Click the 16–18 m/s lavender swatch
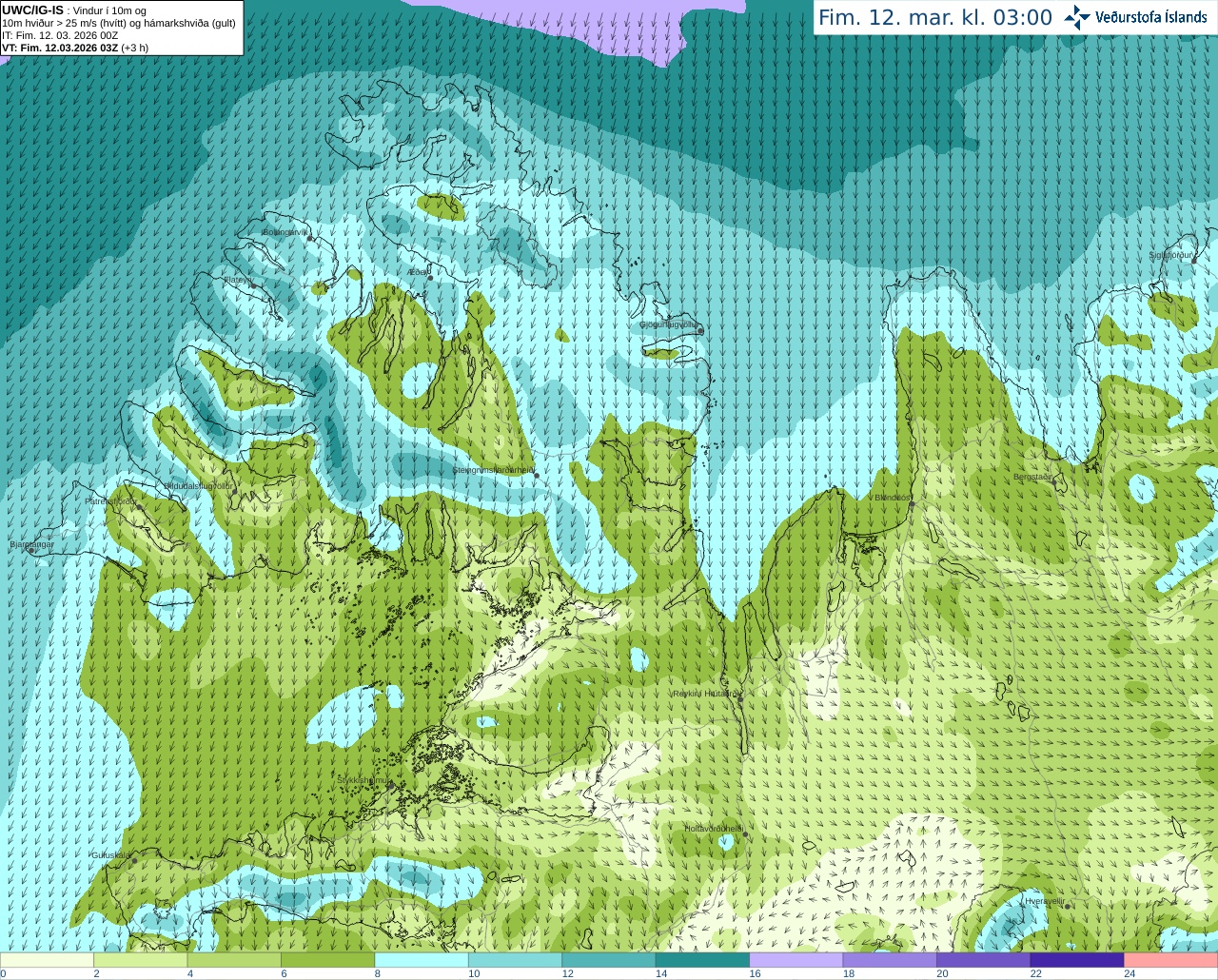This screenshot has height=980, width=1218. 796,959
